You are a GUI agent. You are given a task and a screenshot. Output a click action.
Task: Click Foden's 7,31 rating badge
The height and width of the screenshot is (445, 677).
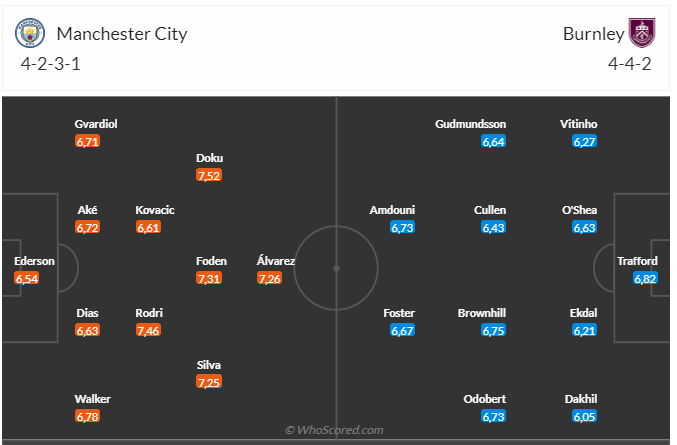click(209, 278)
